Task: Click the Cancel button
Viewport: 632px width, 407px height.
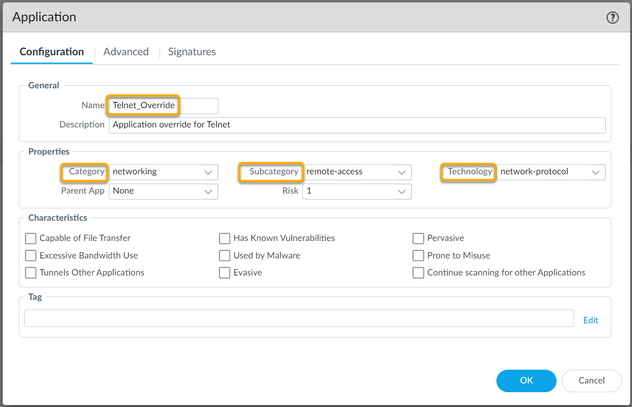Action: click(x=591, y=380)
